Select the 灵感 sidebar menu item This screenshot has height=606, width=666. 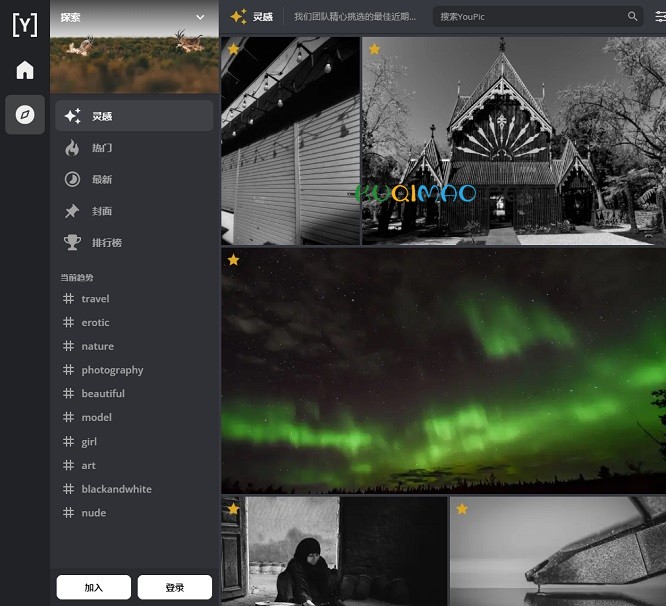(134, 116)
